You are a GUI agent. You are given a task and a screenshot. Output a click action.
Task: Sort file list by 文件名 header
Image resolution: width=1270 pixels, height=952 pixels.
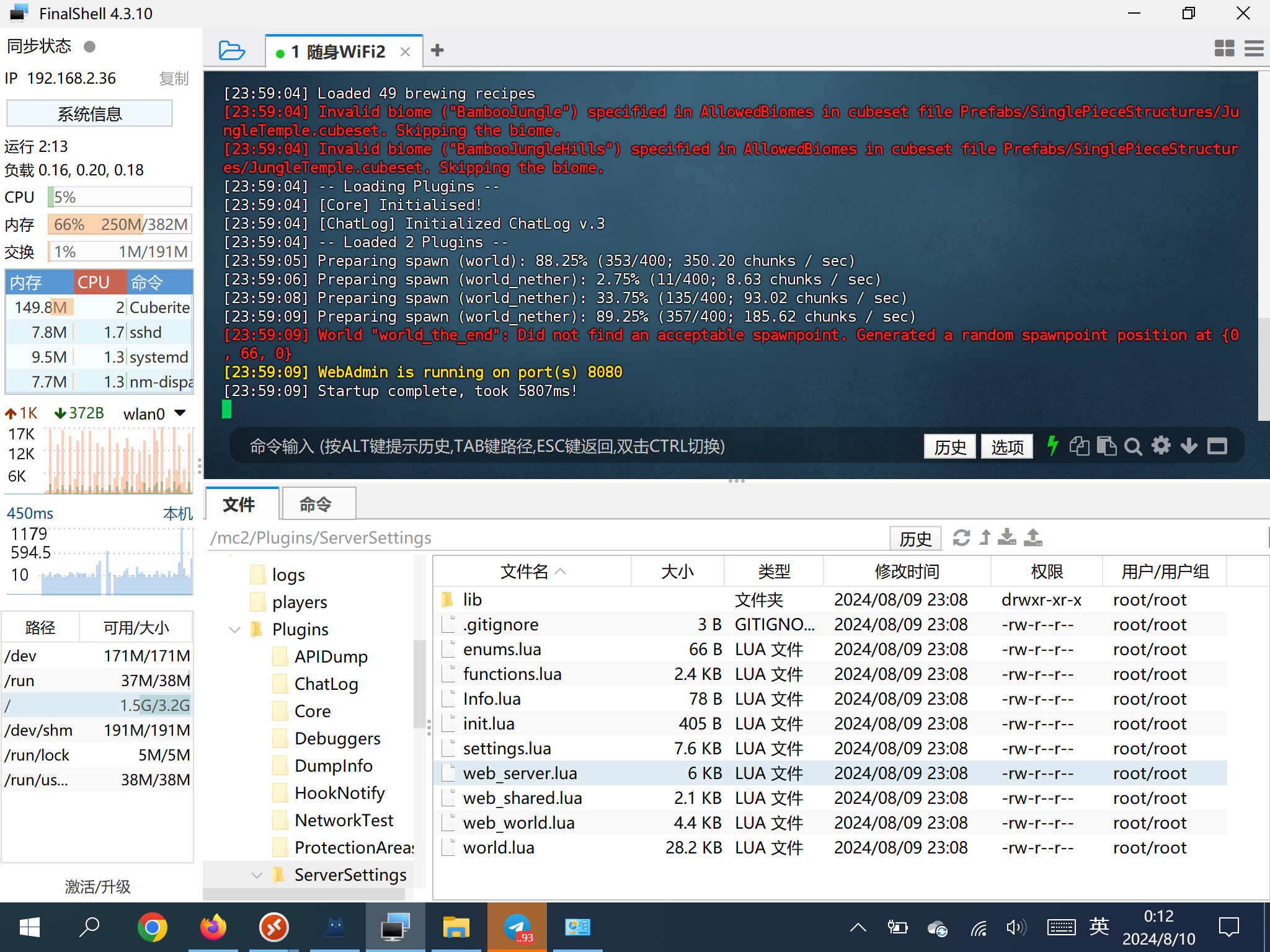click(x=532, y=571)
